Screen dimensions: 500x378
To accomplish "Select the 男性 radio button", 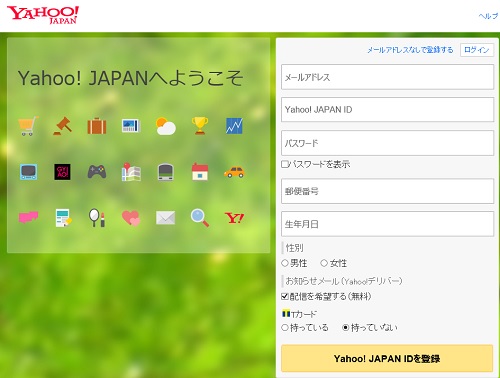I will pyautogui.click(x=285, y=263).
